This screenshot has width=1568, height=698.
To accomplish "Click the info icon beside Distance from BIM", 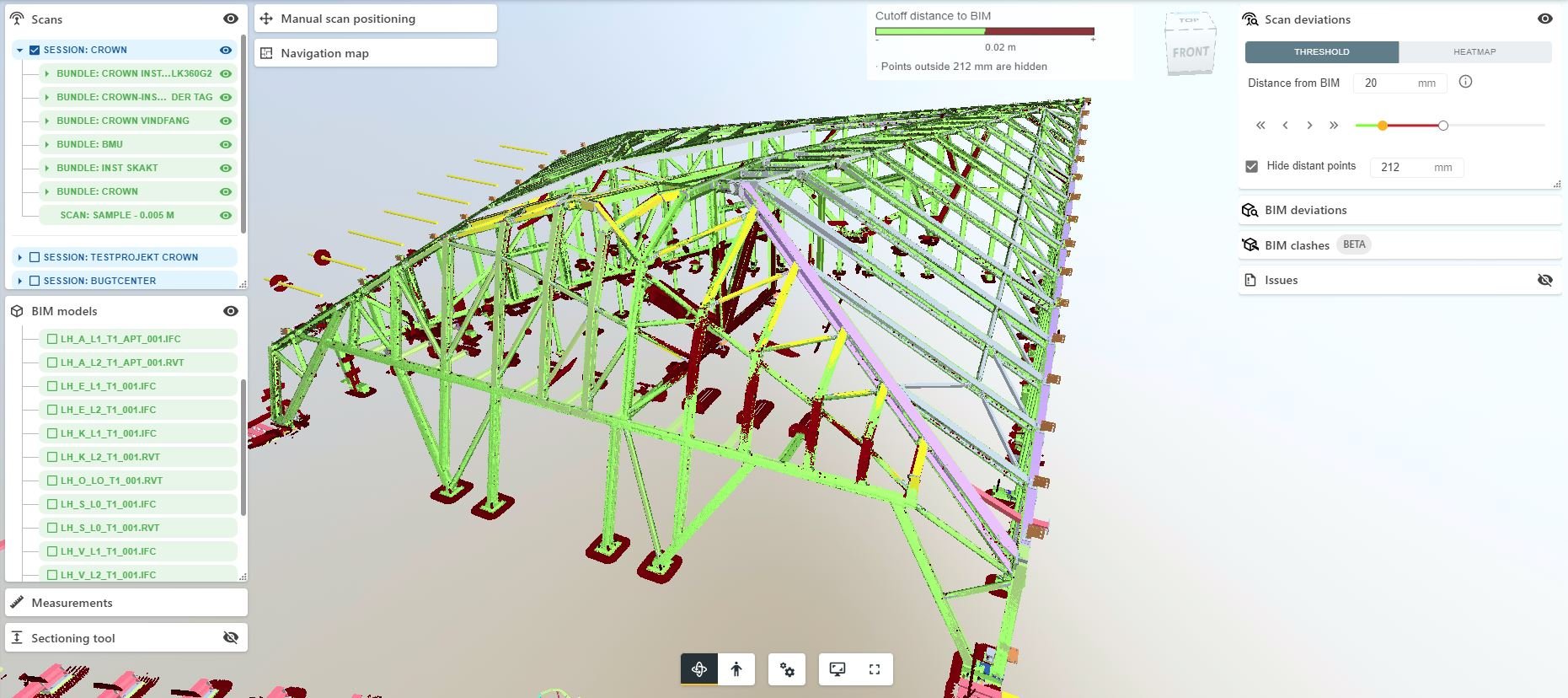I will pyautogui.click(x=1465, y=82).
